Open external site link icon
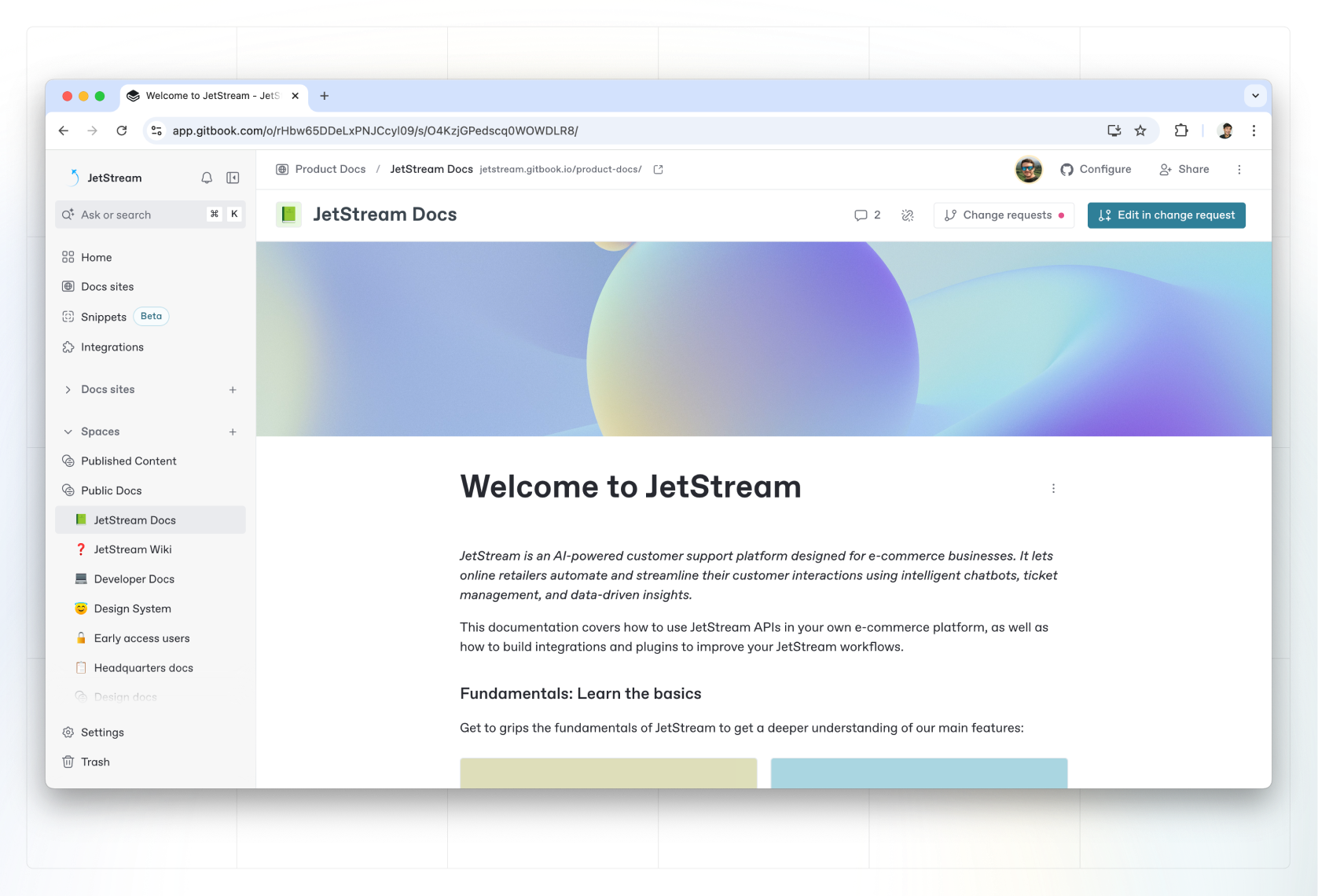 pos(659,170)
